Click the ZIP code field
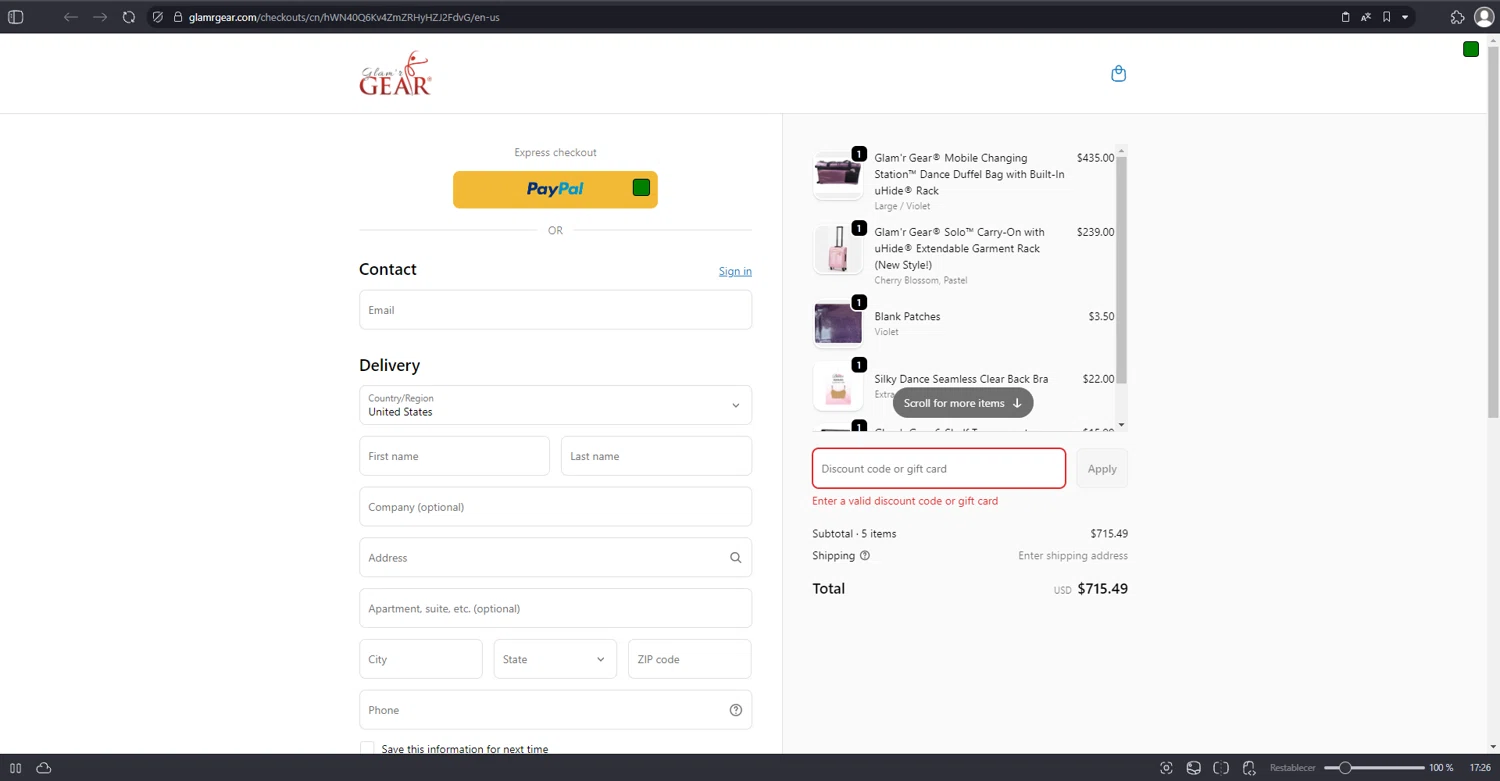Screen dimensions: 1500x781 (x=689, y=659)
